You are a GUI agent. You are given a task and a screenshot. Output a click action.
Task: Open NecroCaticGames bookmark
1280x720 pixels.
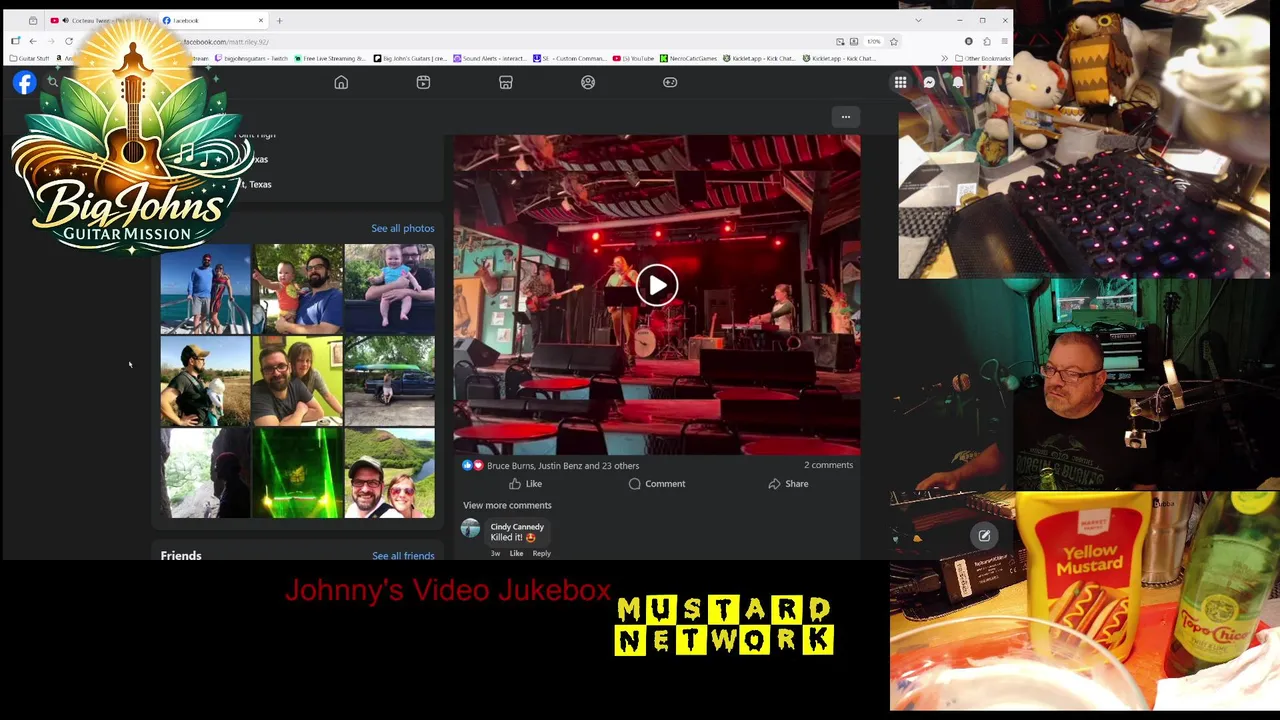coord(689,58)
